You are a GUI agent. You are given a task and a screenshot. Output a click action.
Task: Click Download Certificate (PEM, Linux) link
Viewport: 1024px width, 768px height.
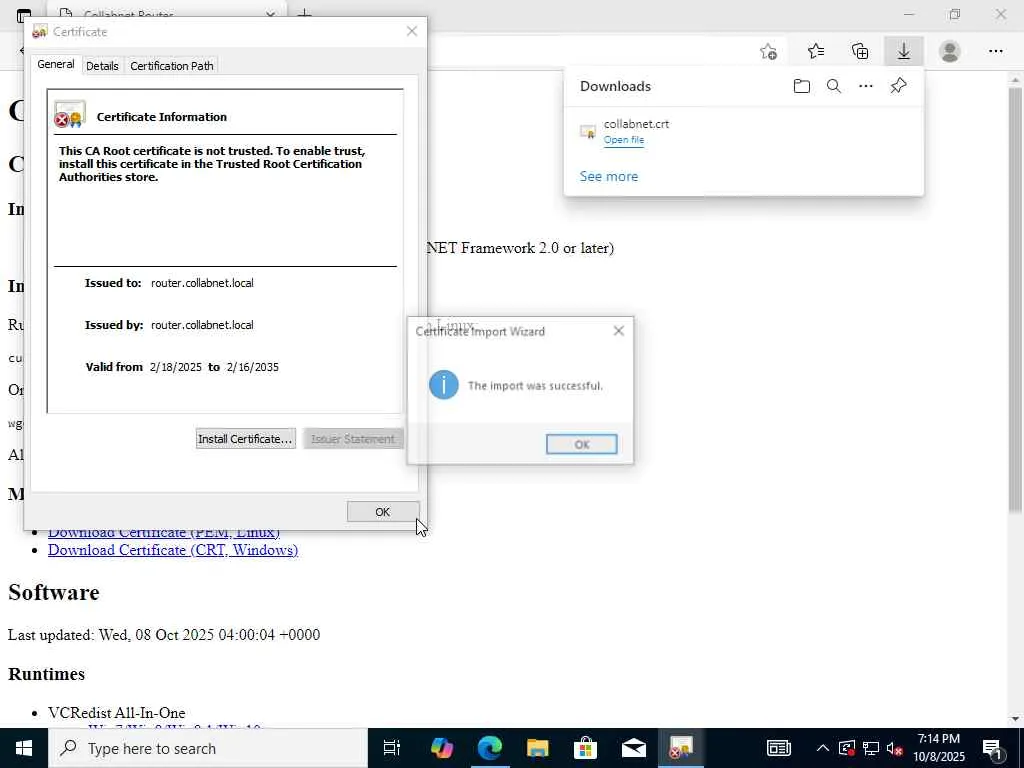coord(164,534)
